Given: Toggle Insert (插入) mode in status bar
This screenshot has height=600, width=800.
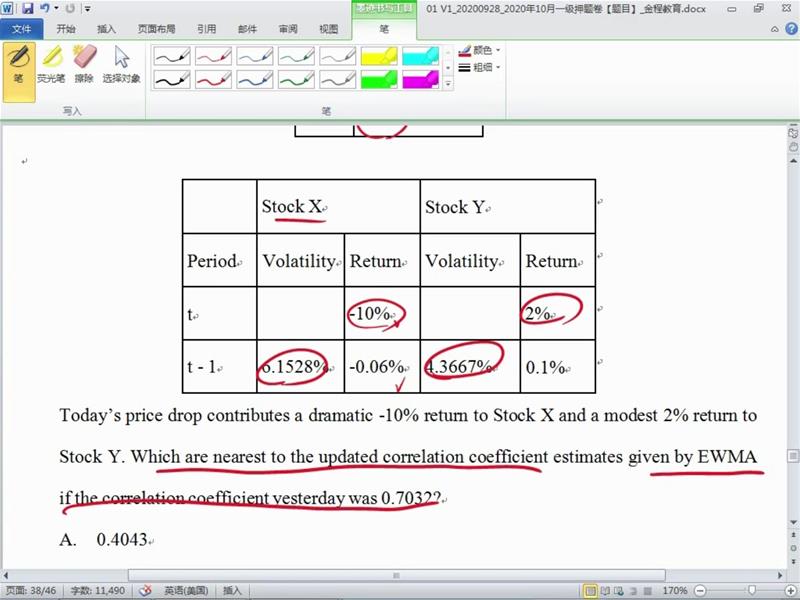Looking at the screenshot, I should pyautogui.click(x=232, y=590).
